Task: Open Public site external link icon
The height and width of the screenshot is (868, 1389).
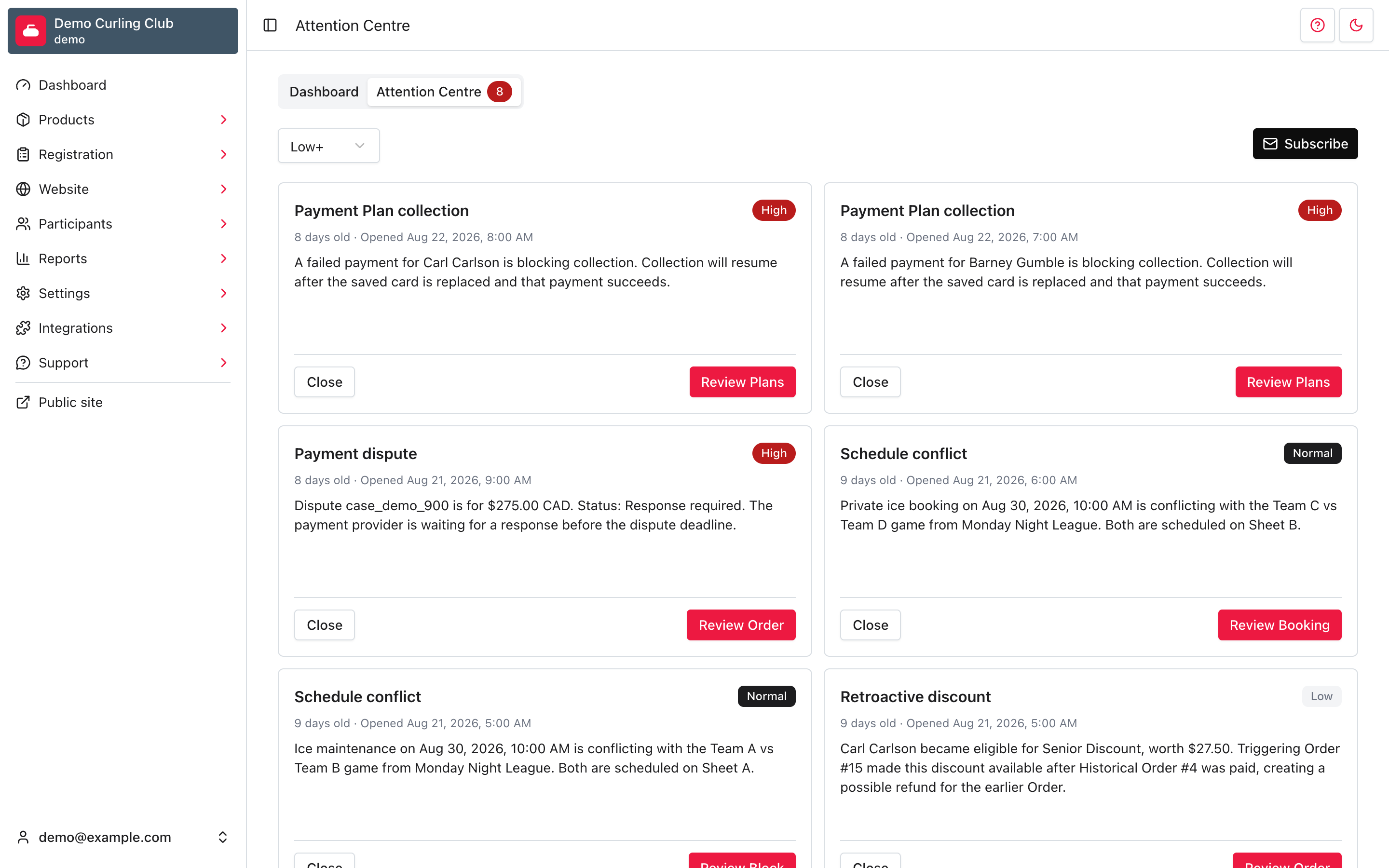Action: click(23, 403)
